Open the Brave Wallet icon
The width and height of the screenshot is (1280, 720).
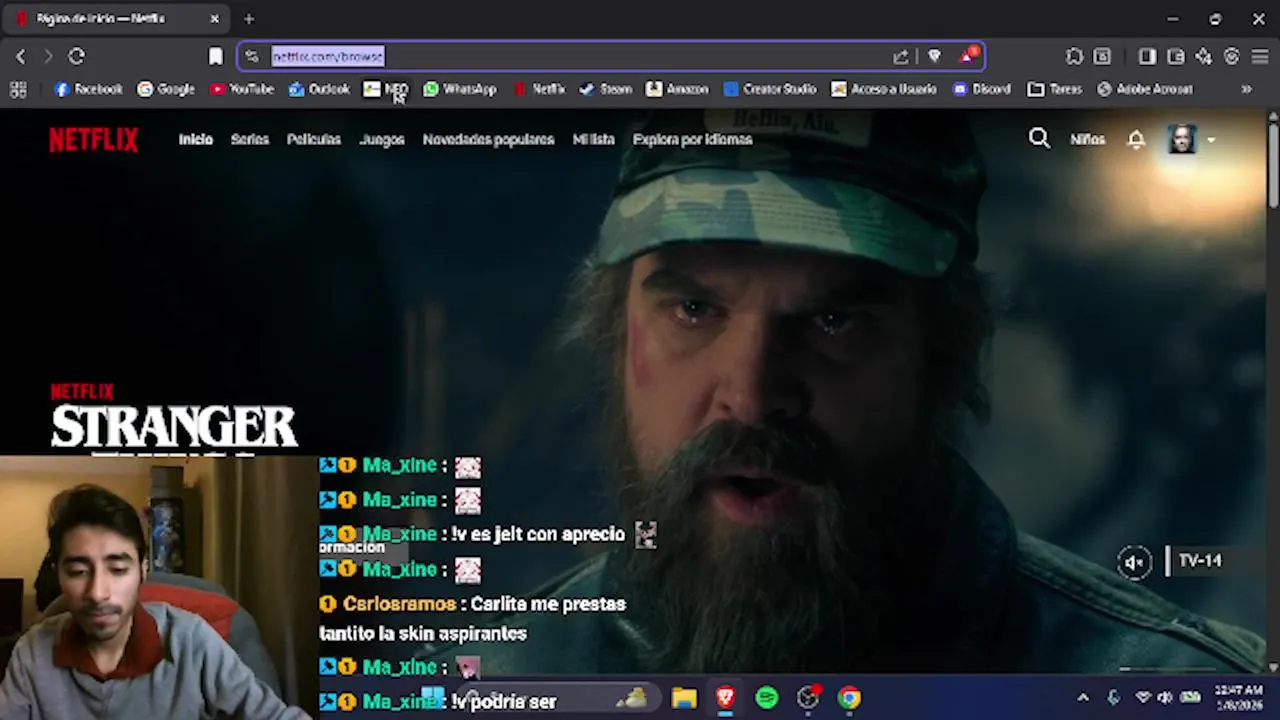(x=1176, y=57)
